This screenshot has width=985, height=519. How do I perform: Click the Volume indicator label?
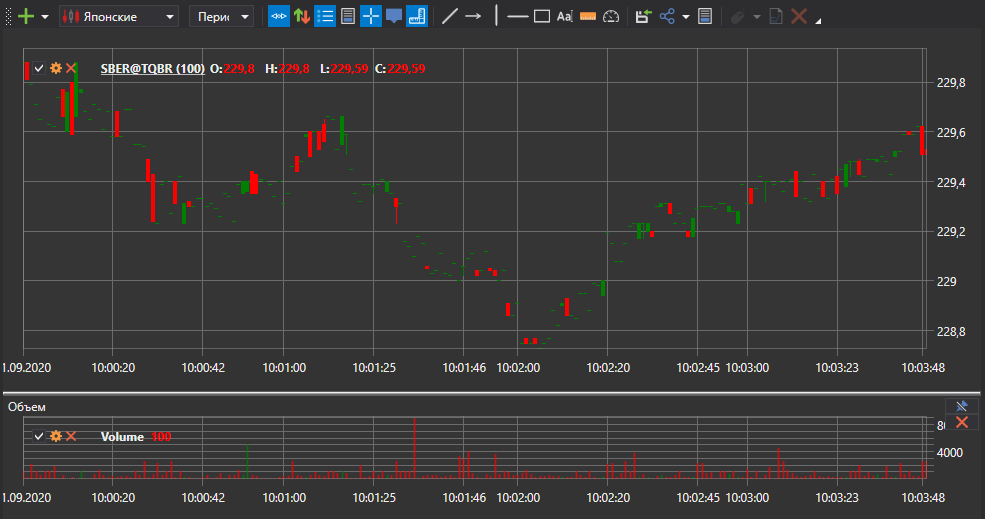tap(122, 437)
